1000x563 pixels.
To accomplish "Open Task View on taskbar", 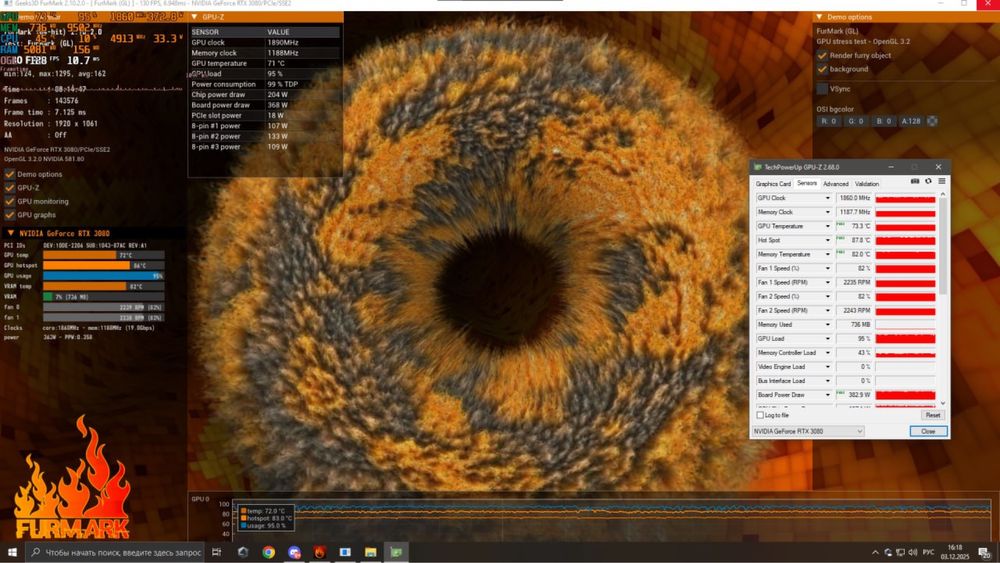I will pyautogui.click(x=217, y=552).
